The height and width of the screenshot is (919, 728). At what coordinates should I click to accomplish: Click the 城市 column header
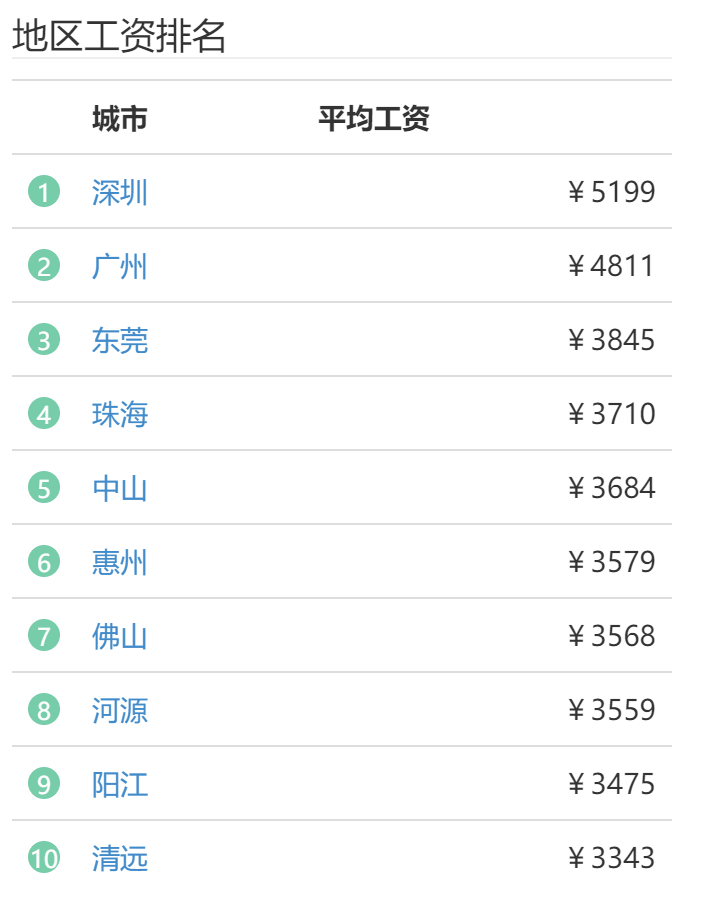(x=120, y=118)
